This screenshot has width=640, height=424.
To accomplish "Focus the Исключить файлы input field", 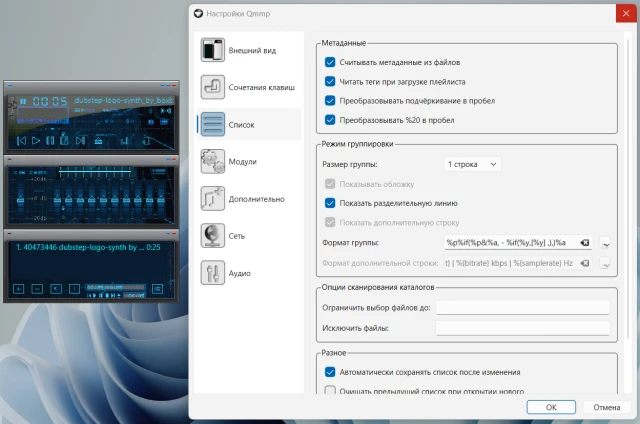I will (523, 328).
